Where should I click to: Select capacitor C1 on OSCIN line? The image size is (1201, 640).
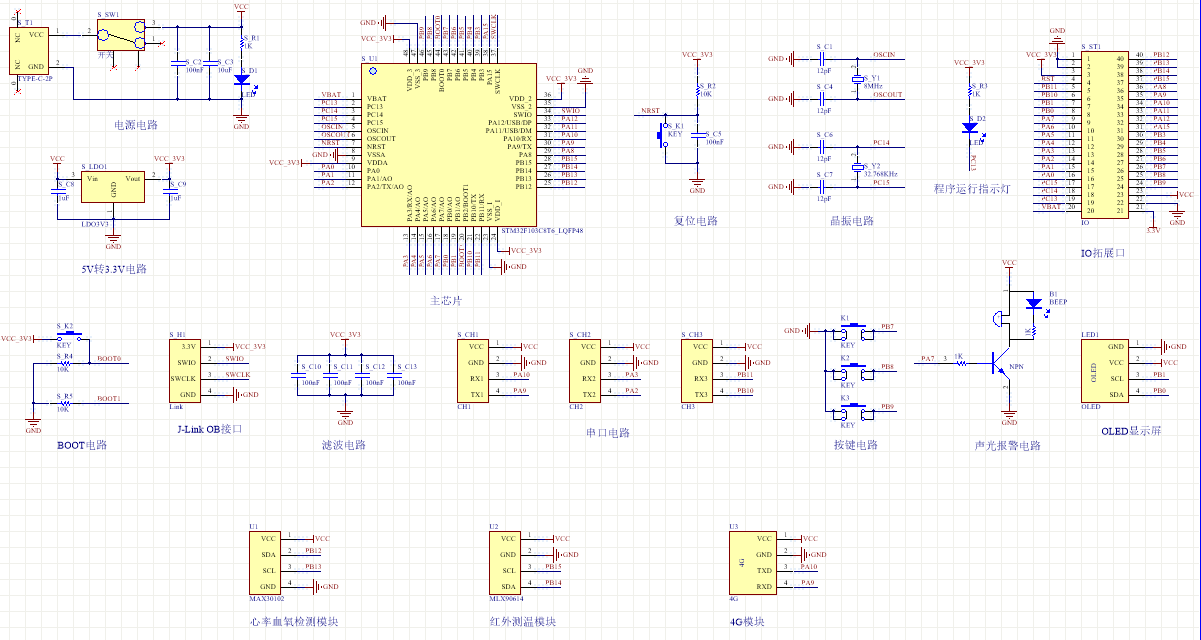pos(824,59)
